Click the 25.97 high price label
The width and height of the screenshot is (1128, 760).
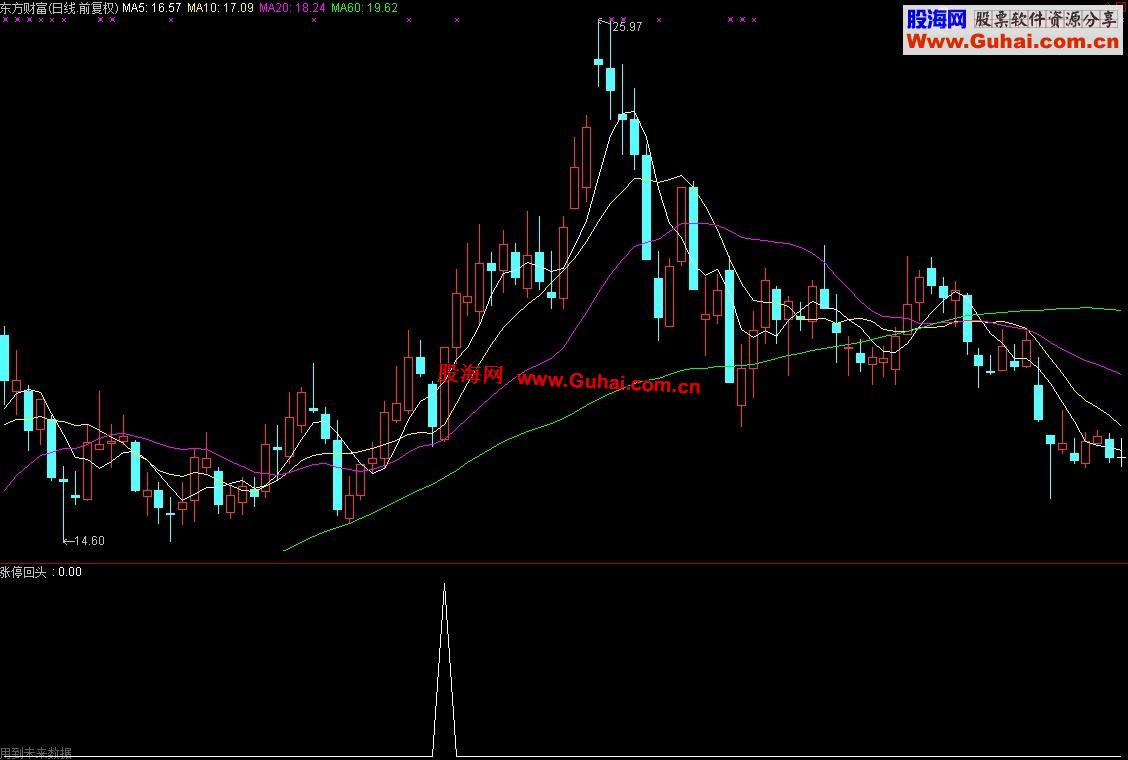627,27
